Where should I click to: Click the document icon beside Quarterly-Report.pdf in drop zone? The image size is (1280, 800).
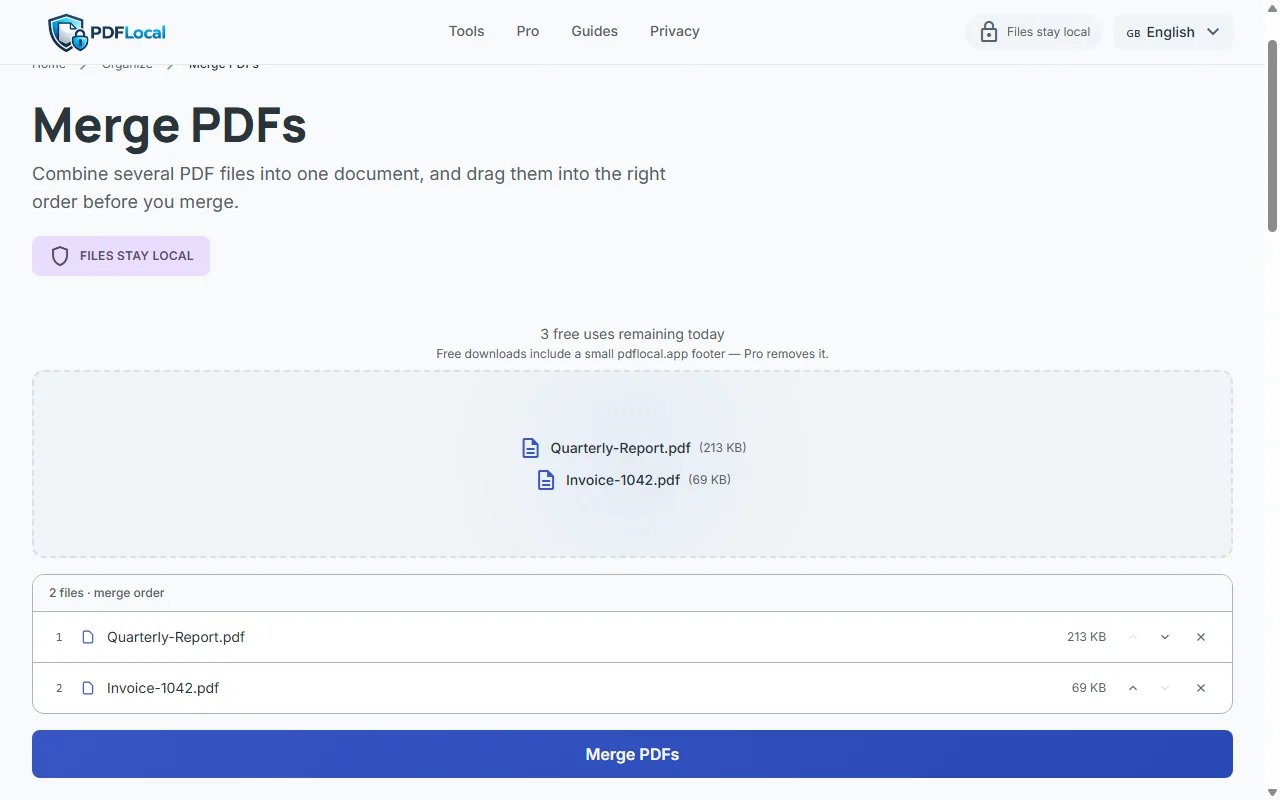pos(531,448)
